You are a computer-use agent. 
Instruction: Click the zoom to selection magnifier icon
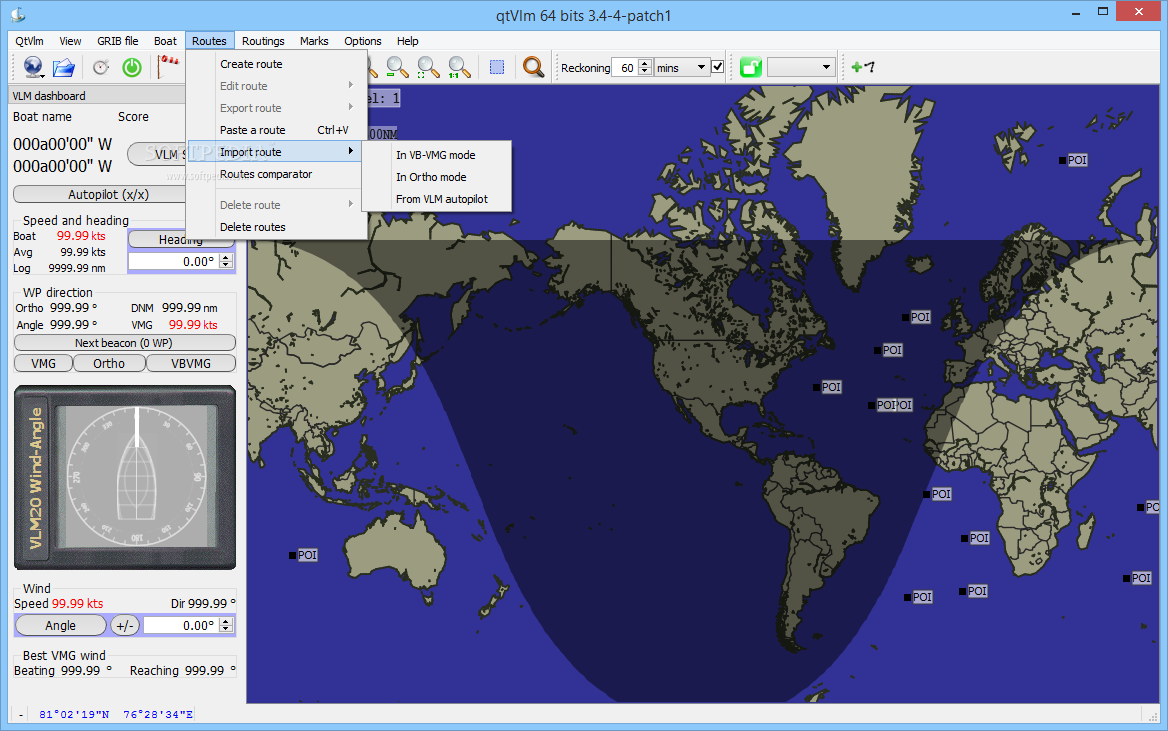click(x=428, y=67)
